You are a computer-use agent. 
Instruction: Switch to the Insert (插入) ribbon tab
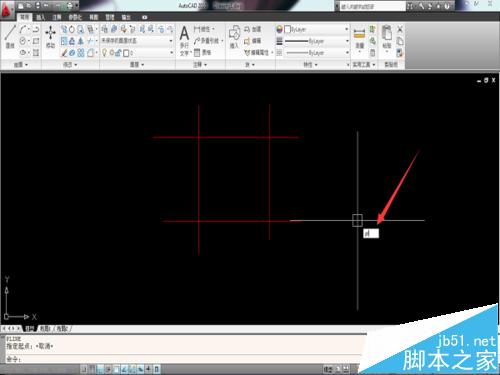tap(41, 17)
